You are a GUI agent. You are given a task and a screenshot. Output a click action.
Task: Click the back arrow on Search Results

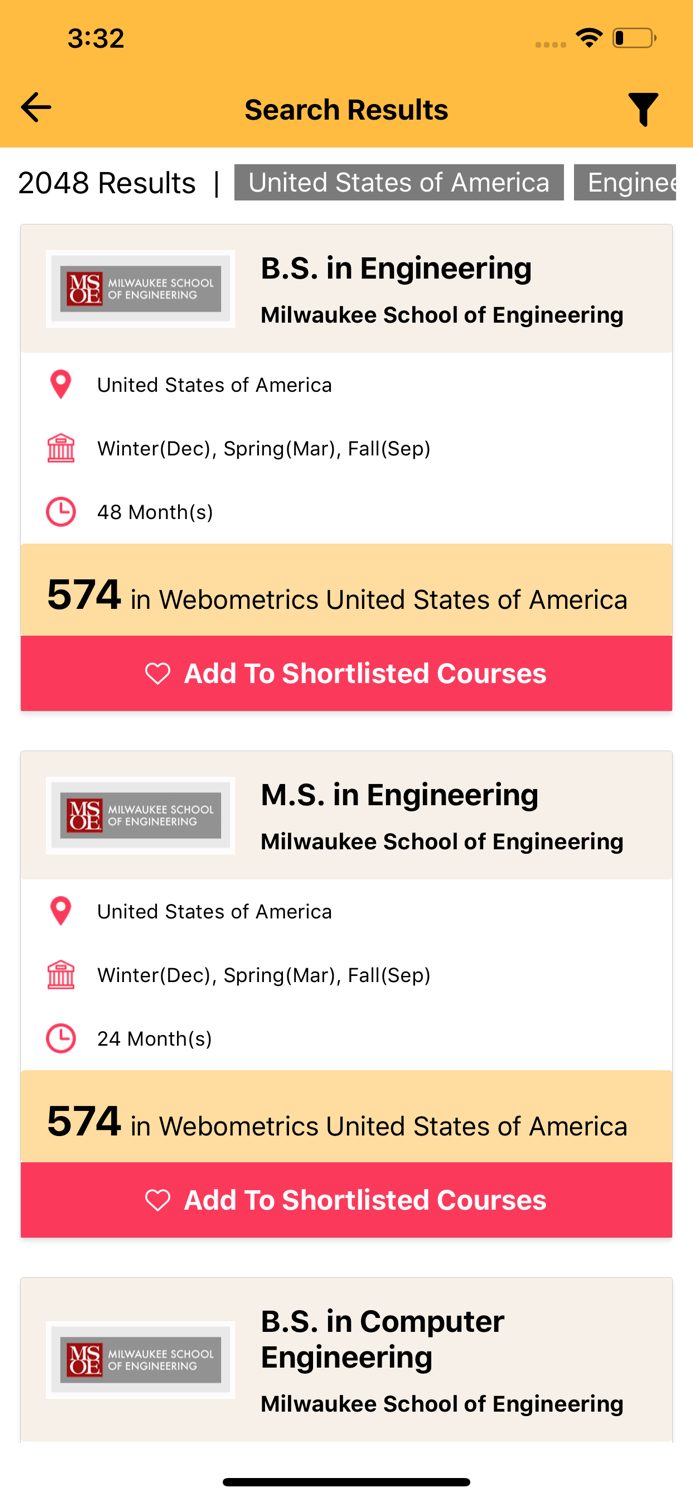click(x=36, y=107)
